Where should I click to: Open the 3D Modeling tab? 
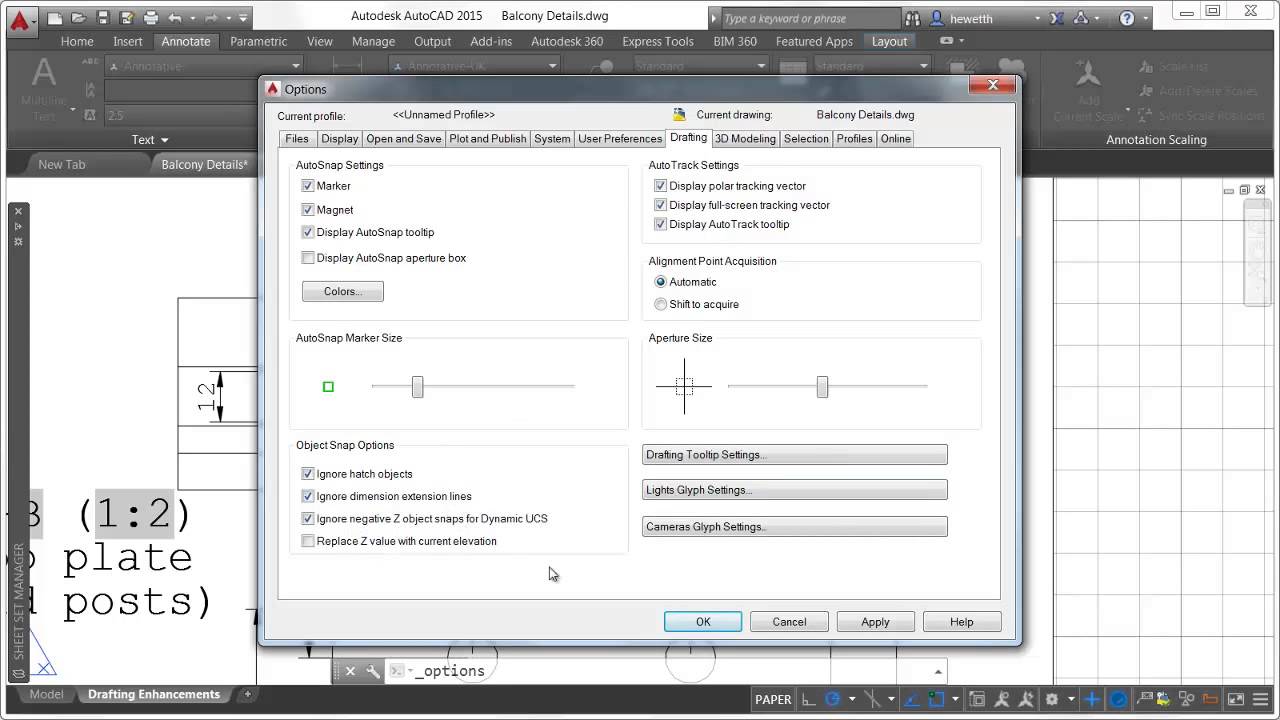click(x=745, y=139)
